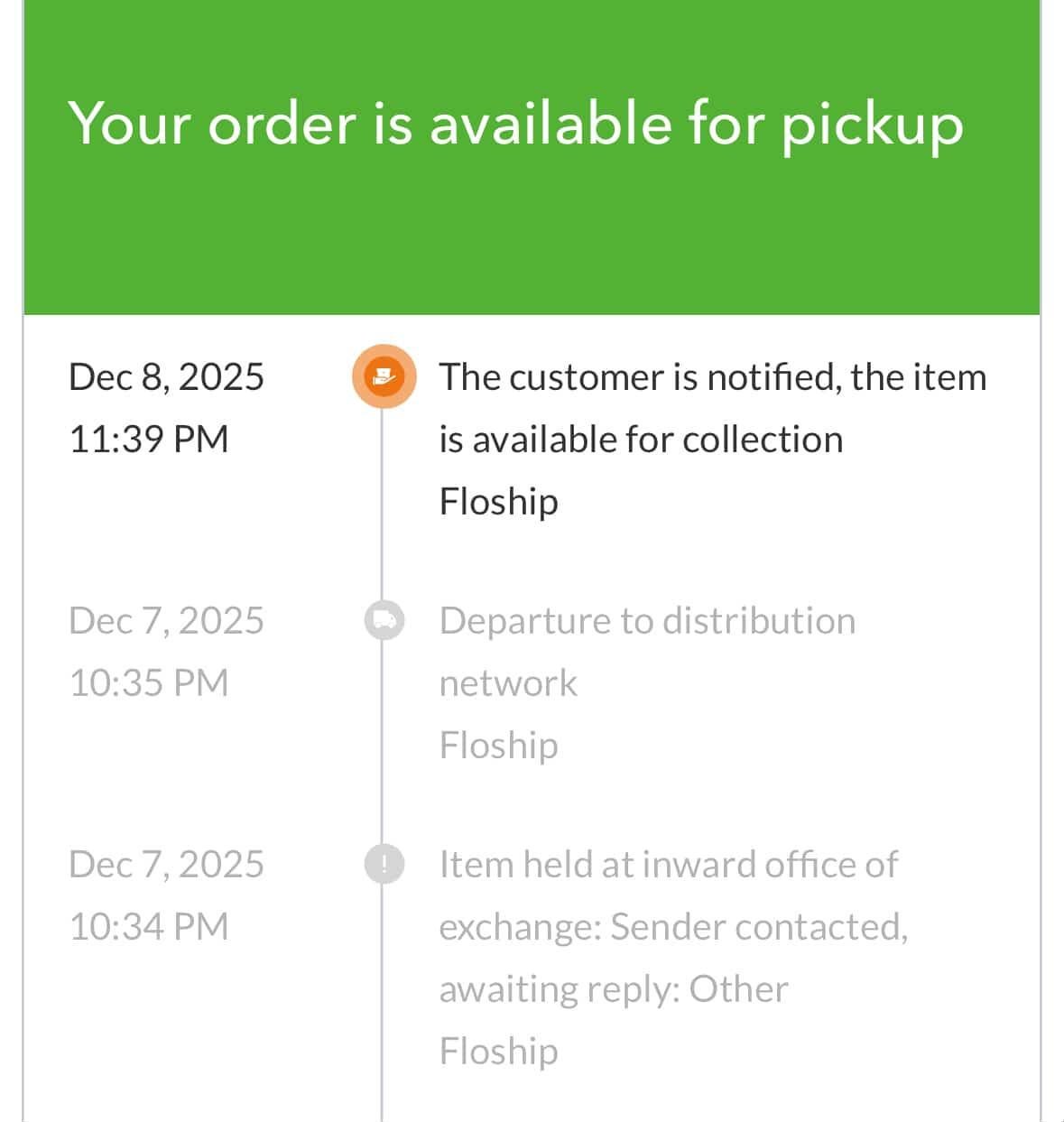Open the "Departure to distribution network" event
Screen dimensions: 1064x1122
[646, 651]
